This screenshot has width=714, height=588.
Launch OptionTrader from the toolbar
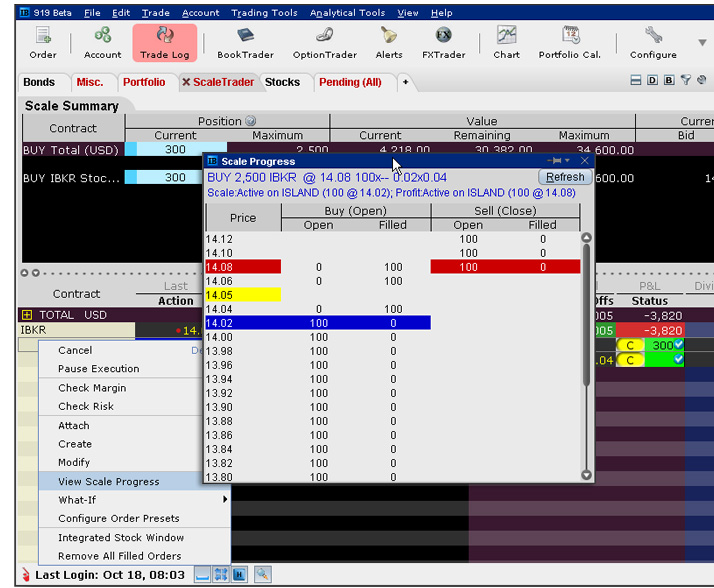(325, 43)
